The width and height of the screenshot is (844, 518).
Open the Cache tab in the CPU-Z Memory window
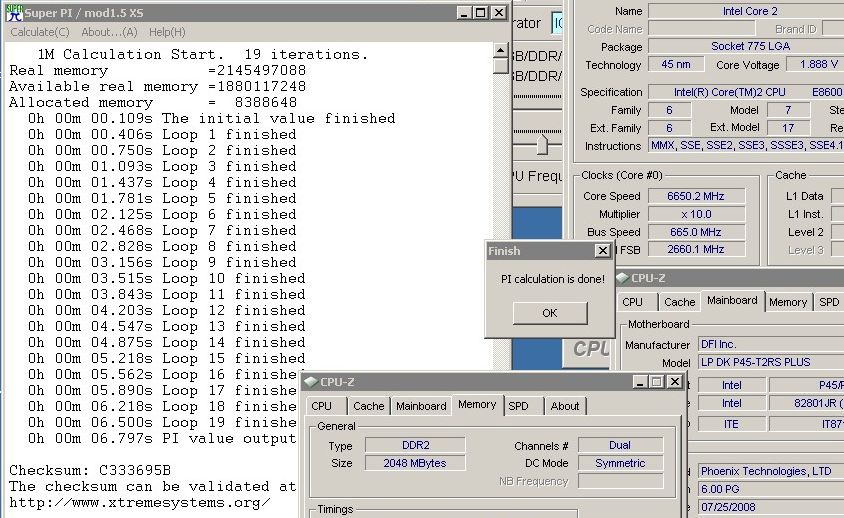(x=368, y=406)
